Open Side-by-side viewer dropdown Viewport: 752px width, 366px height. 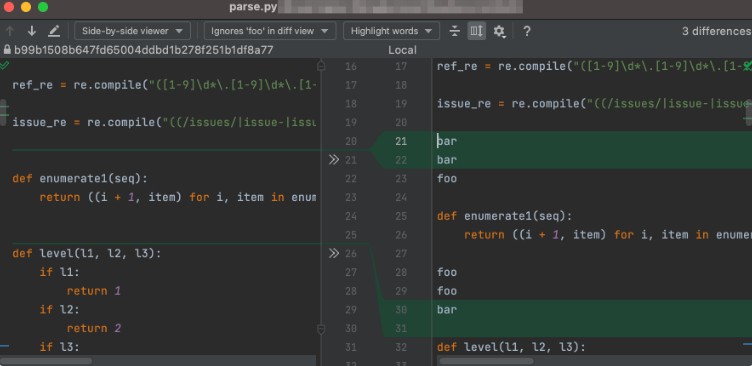(132, 31)
